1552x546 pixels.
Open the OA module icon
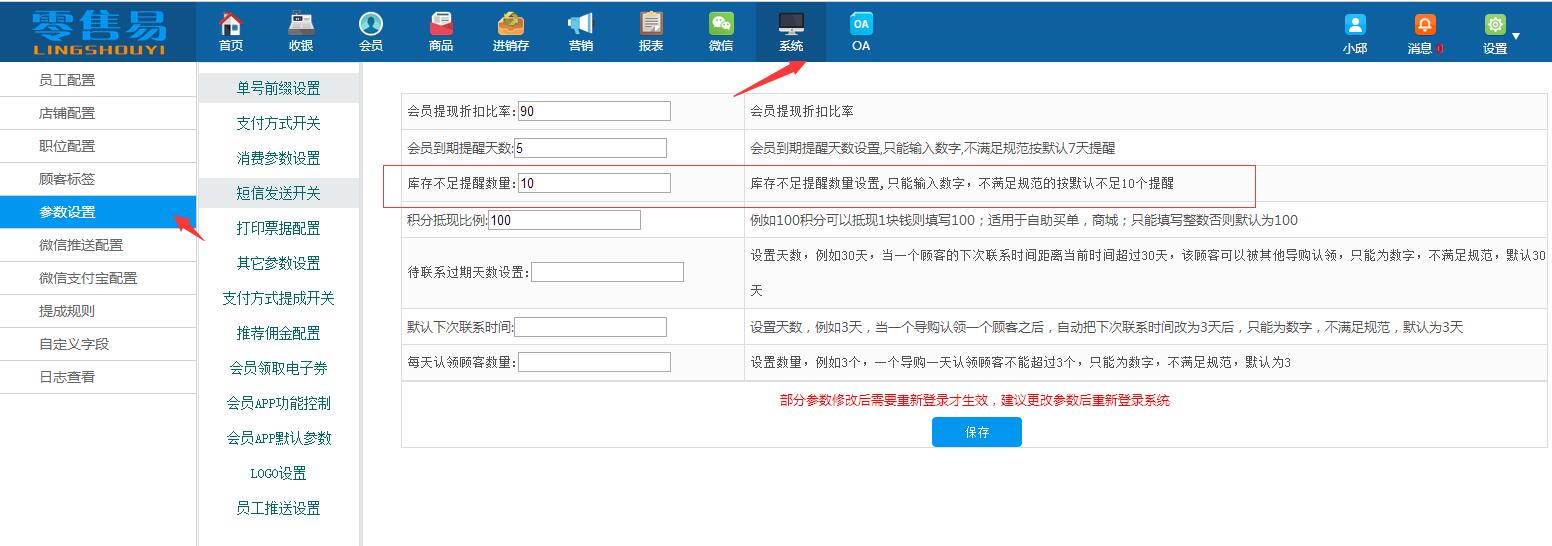coord(861,32)
